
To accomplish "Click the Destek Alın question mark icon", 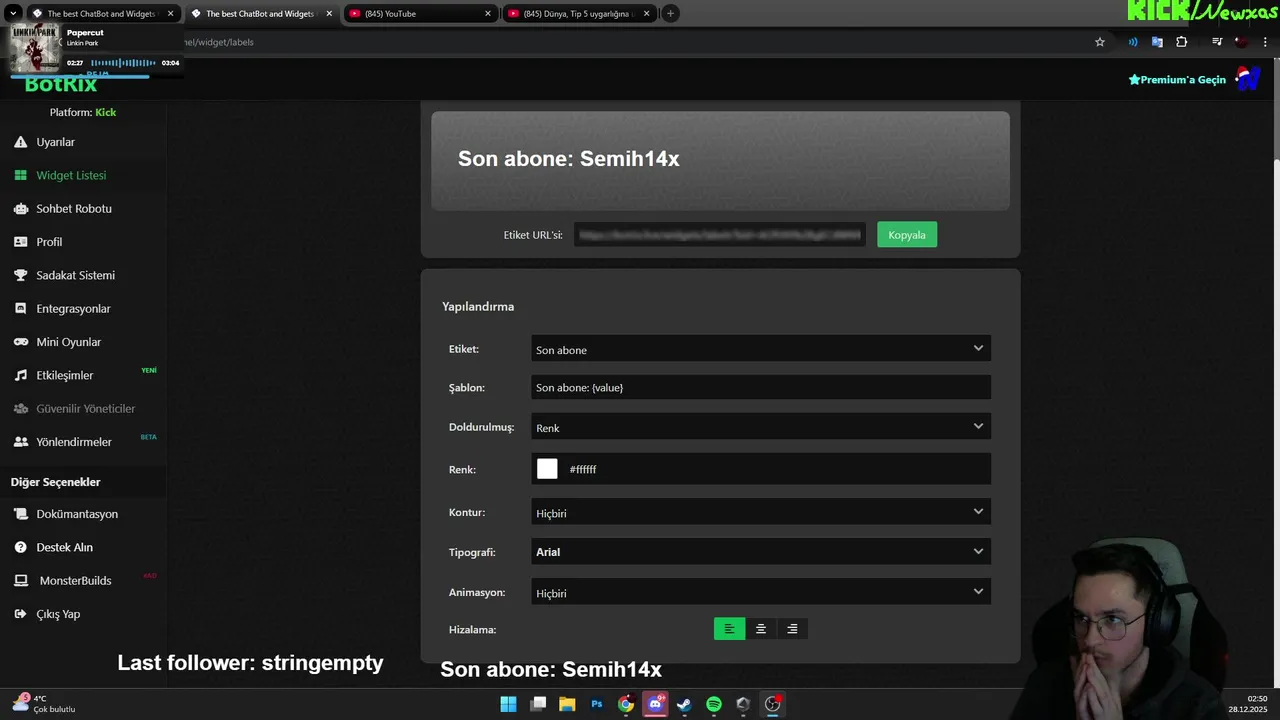I will coord(20,547).
